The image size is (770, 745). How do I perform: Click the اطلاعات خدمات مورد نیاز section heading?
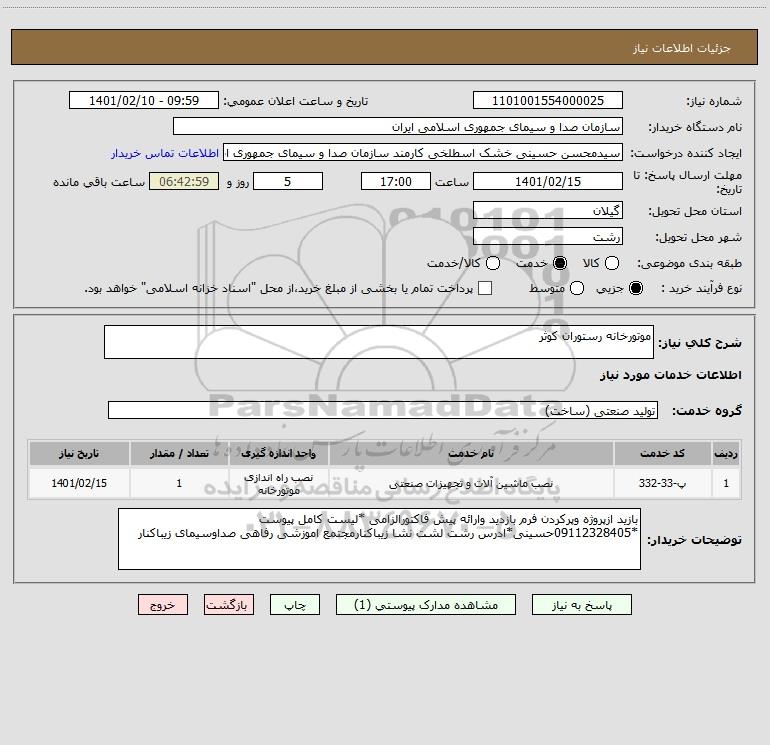(670, 375)
